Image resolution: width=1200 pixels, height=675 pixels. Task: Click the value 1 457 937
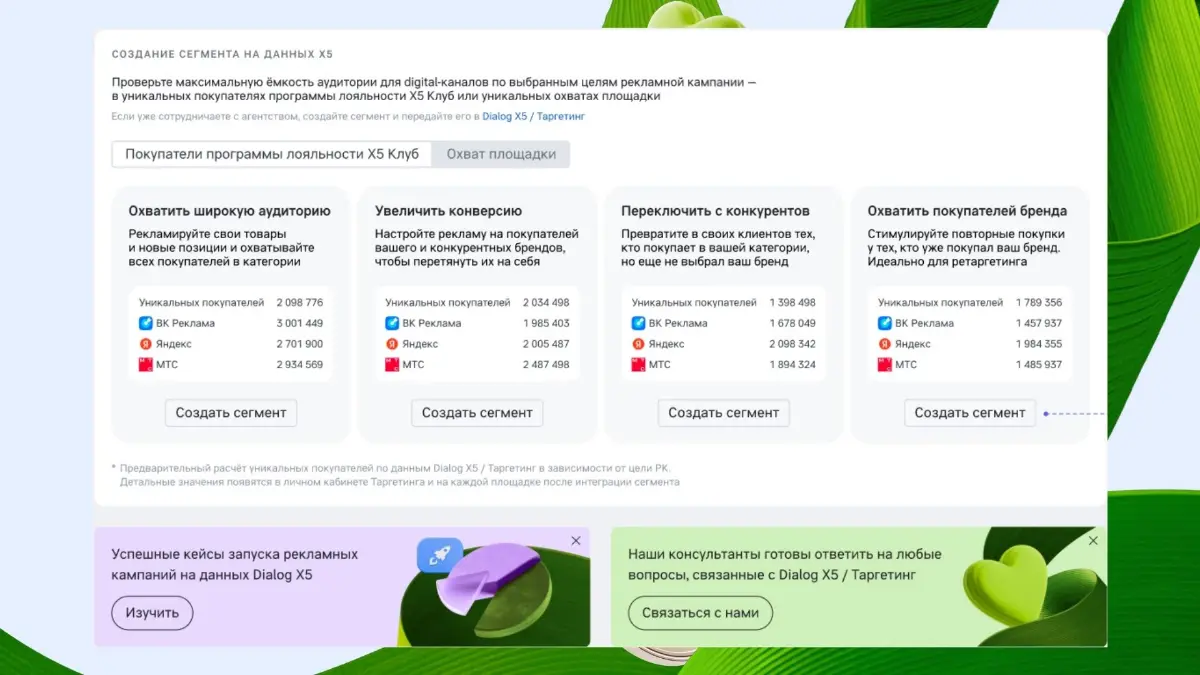(1039, 323)
